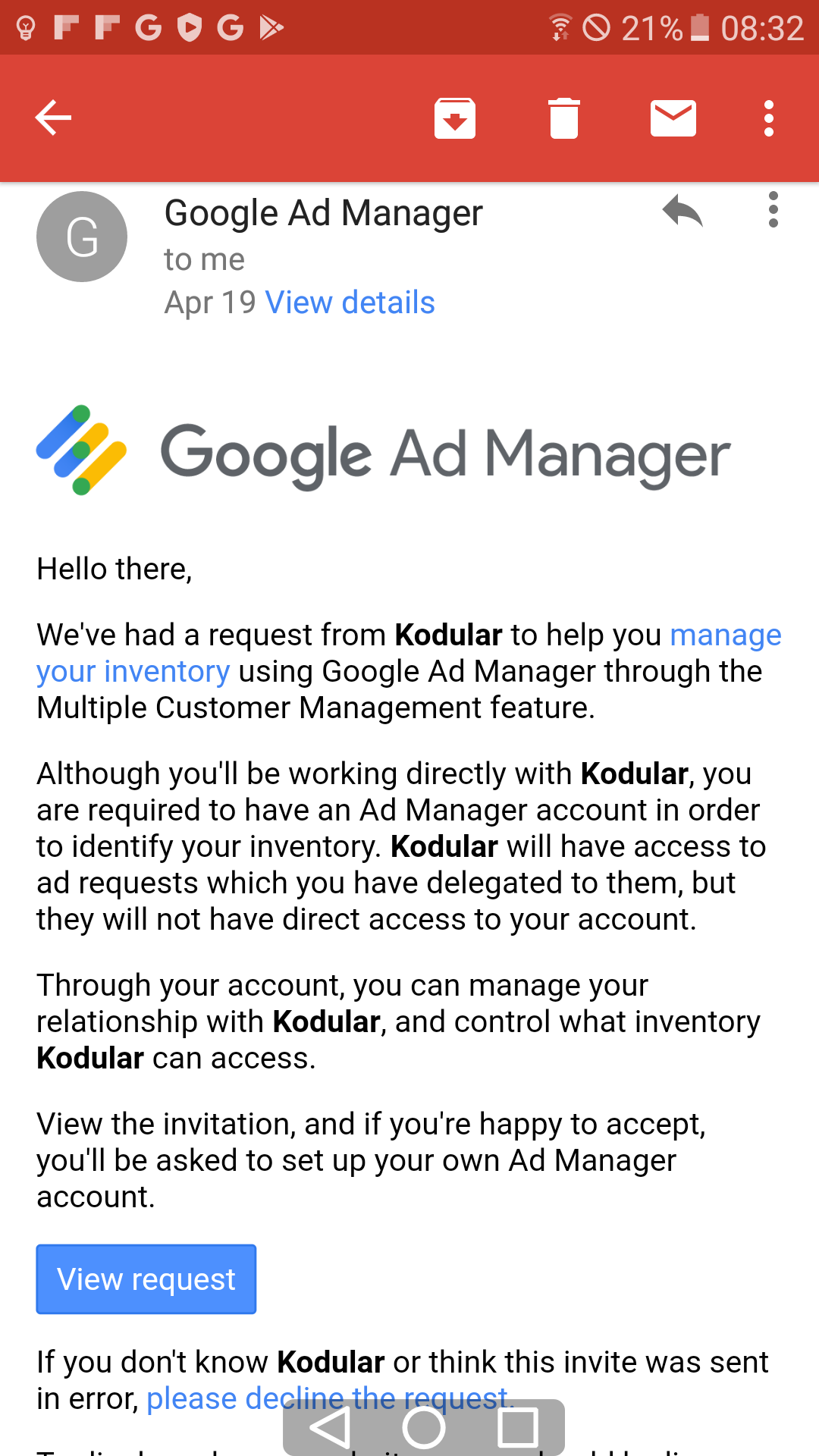Tap the Google Ad Manager logo image

(384, 452)
